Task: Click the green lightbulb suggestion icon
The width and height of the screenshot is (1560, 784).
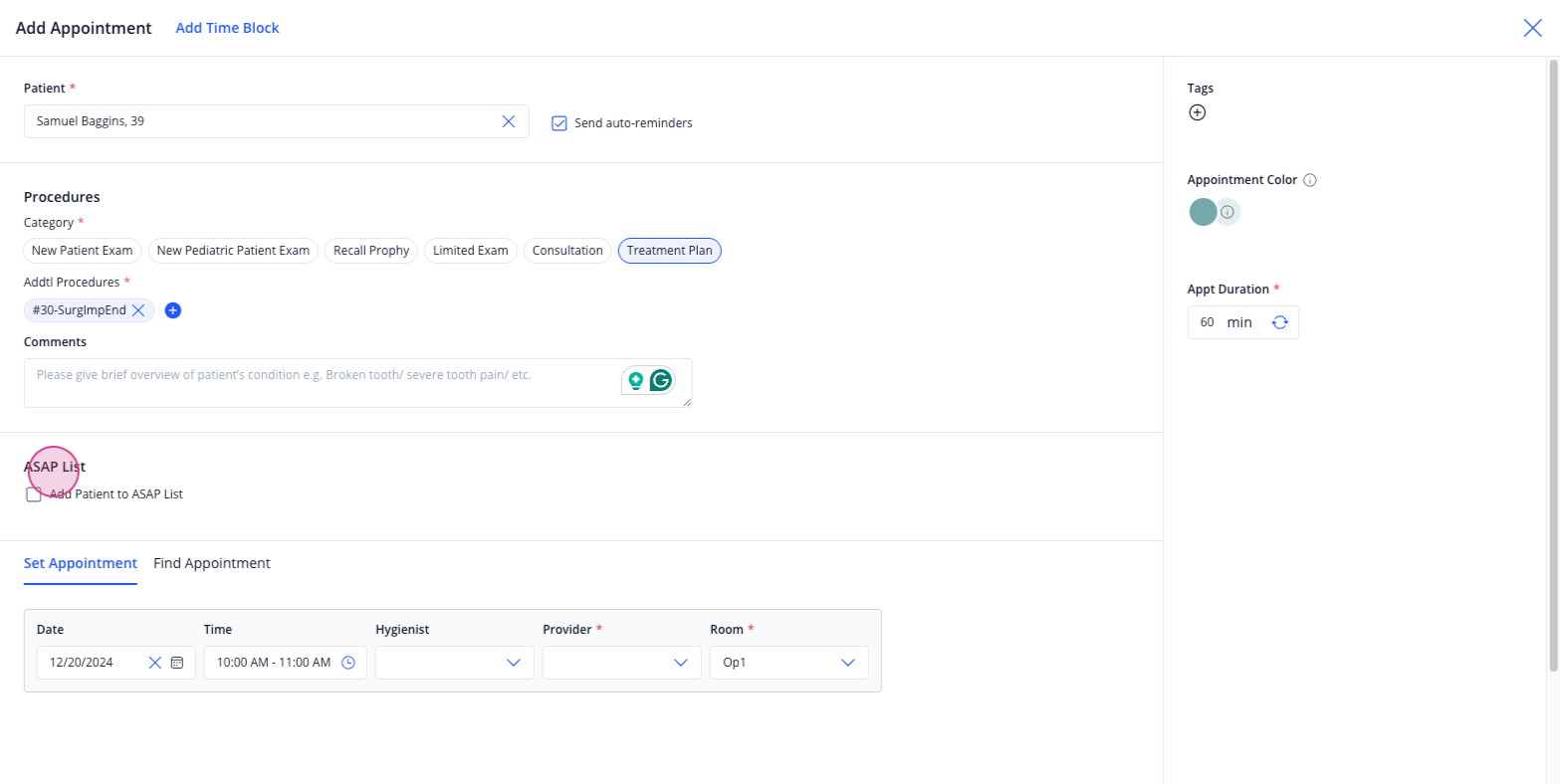Action: [x=635, y=380]
